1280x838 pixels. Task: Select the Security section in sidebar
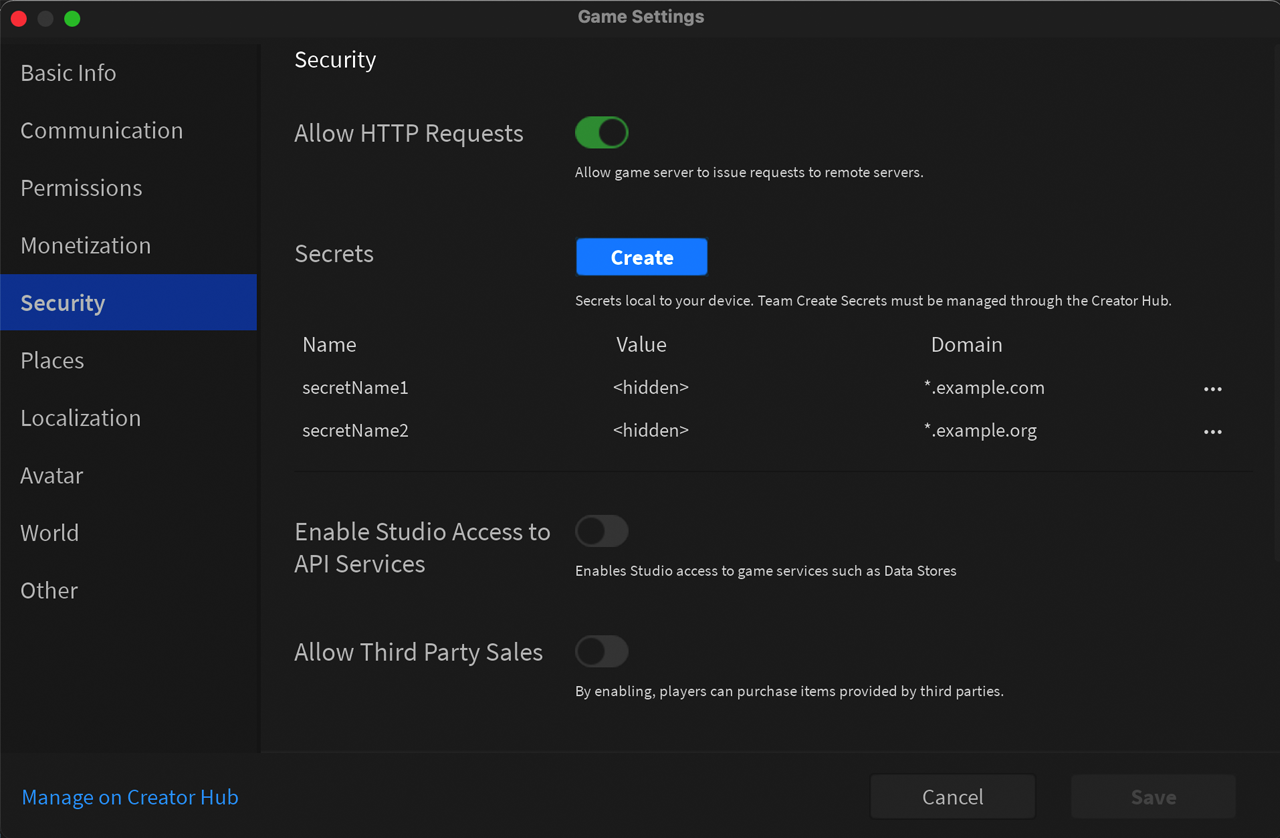(x=62, y=302)
